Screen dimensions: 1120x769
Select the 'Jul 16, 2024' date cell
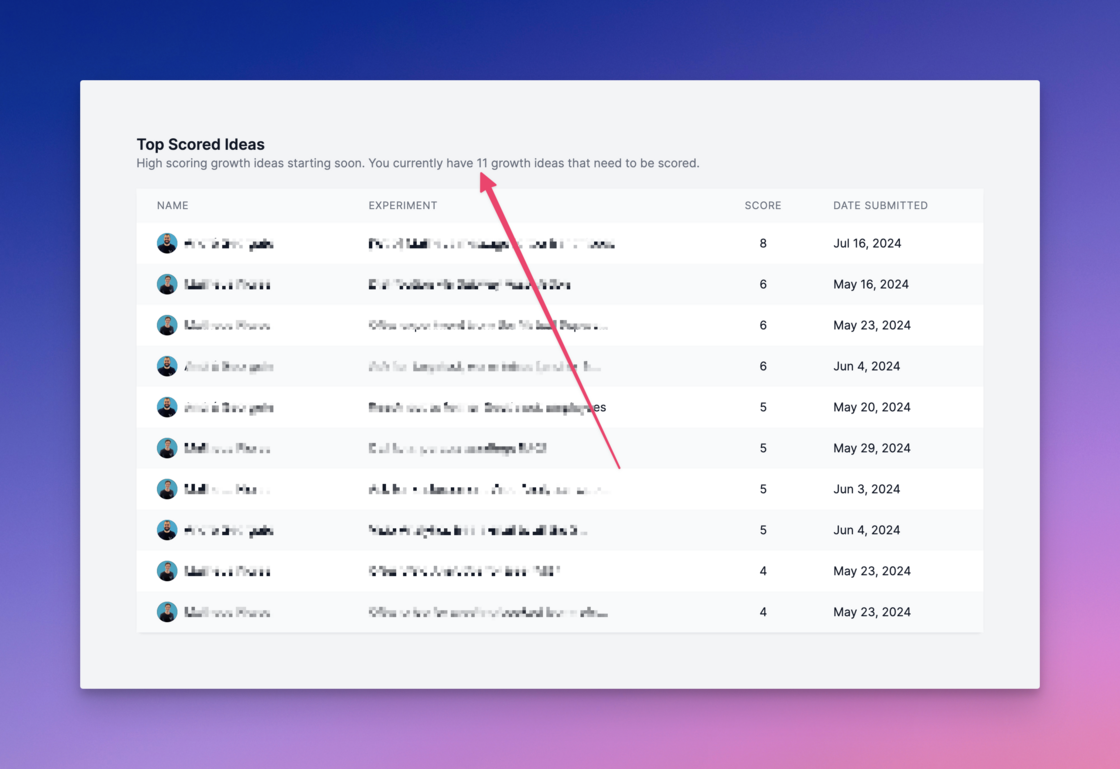pyautogui.click(x=867, y=243)
